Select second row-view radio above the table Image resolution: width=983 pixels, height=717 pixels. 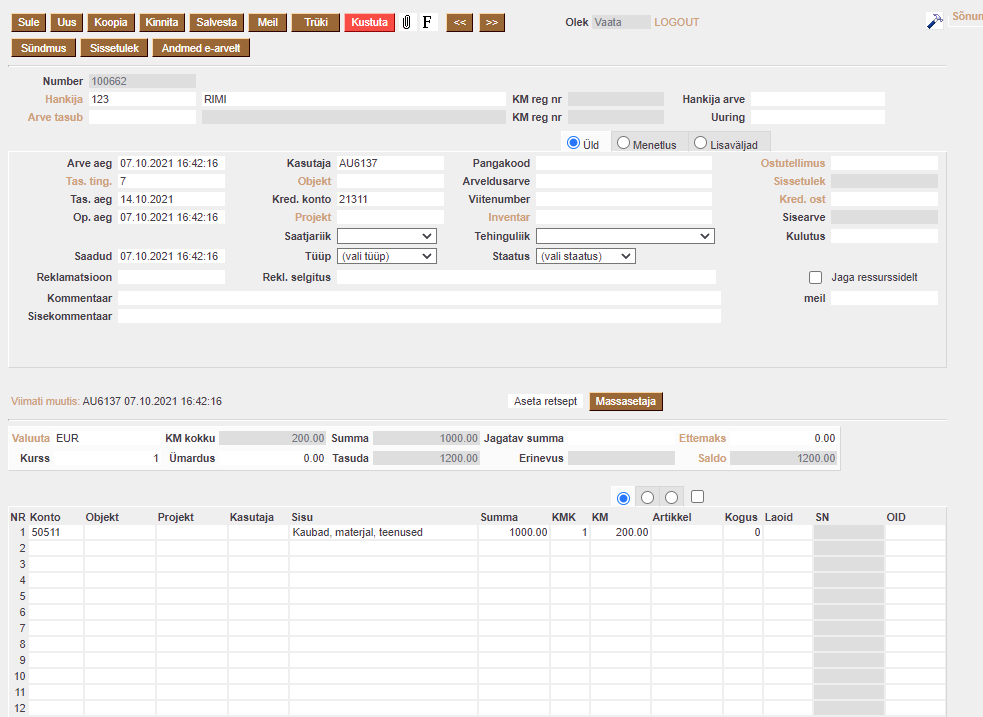click(648, 498)
